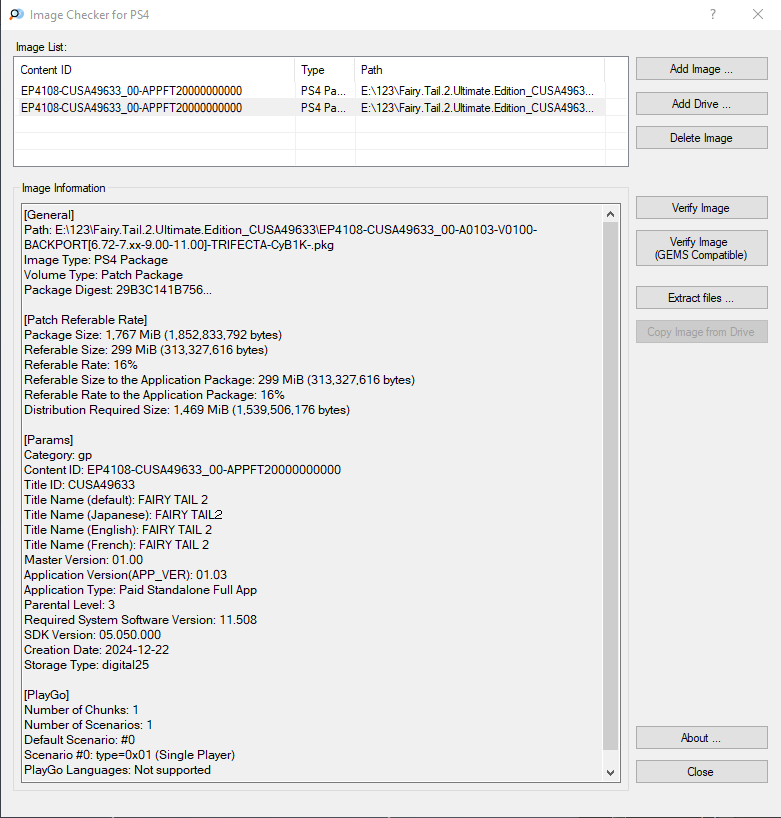
Task: Click the SDK Version: 05.050.000 line
Action: coord(92,635)
